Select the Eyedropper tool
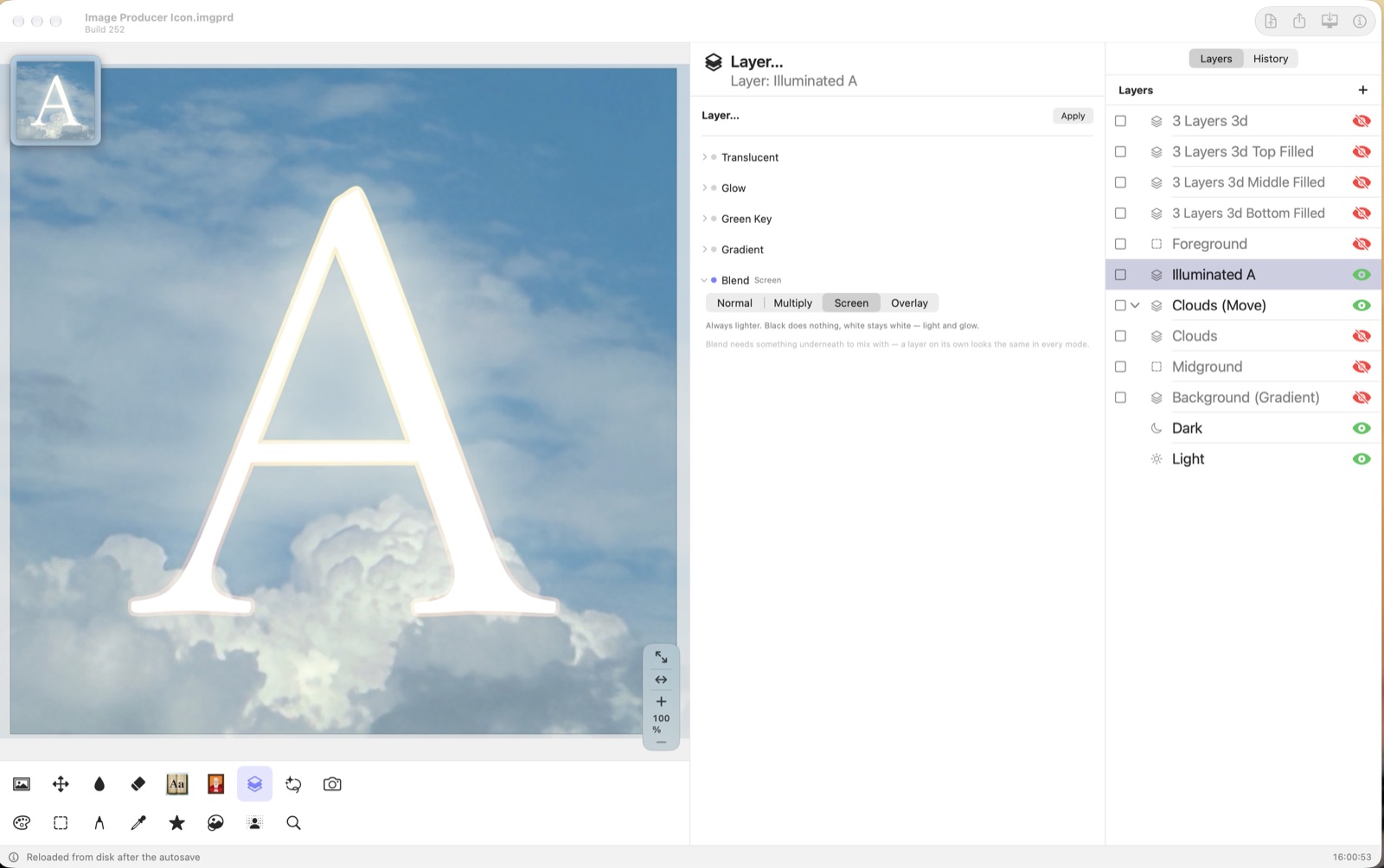This screenshot has width=1384, height=868. point(138,823)
